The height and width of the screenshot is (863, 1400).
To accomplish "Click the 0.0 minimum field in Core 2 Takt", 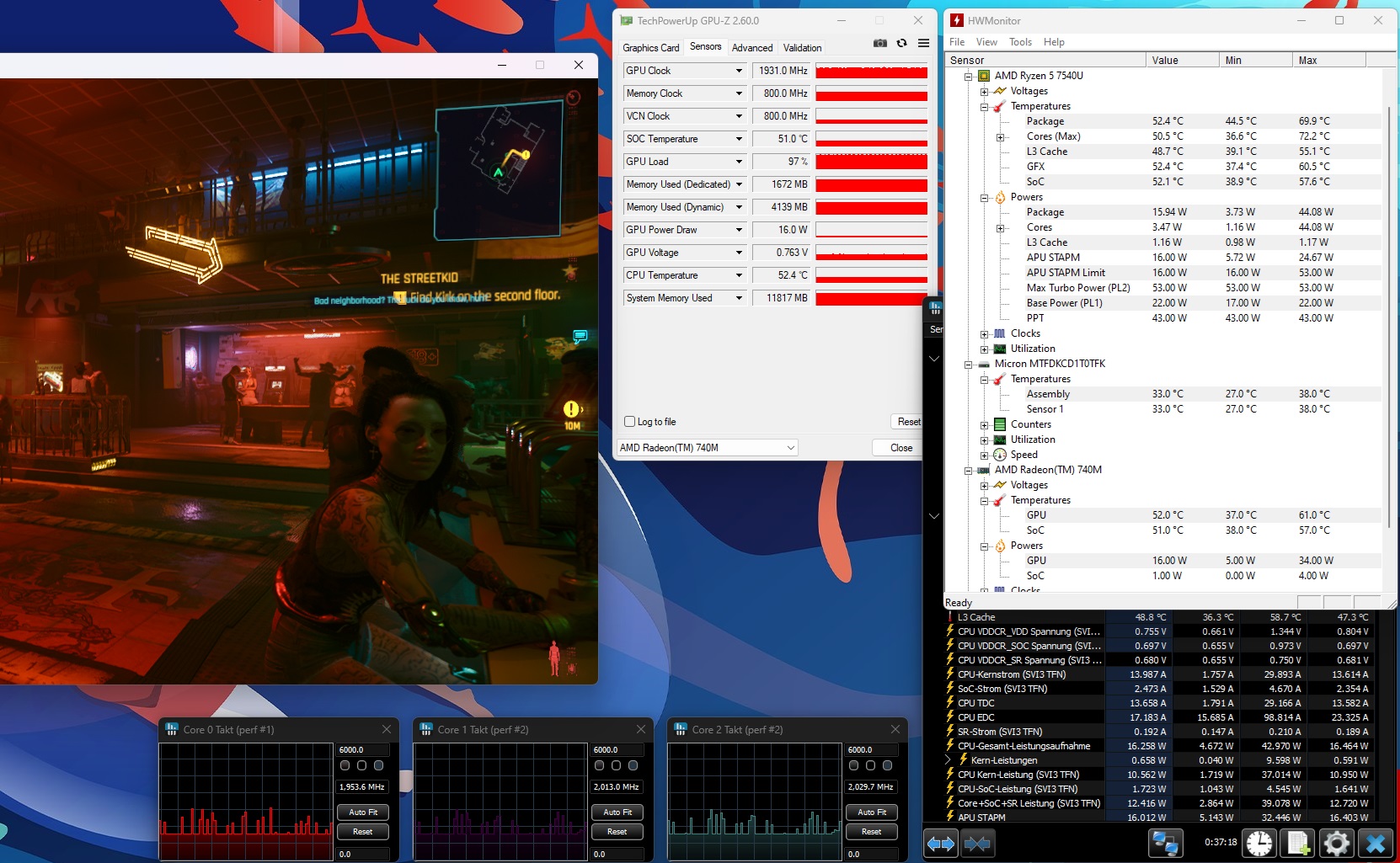I will [x=872, y=854].
